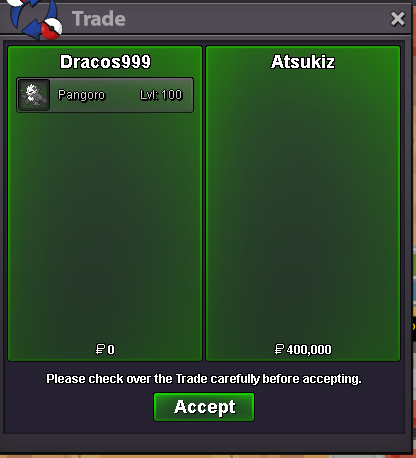Viewport: 416px width, 458px height.
Task: Click the Accept button
Action: [x=204, y=407]
